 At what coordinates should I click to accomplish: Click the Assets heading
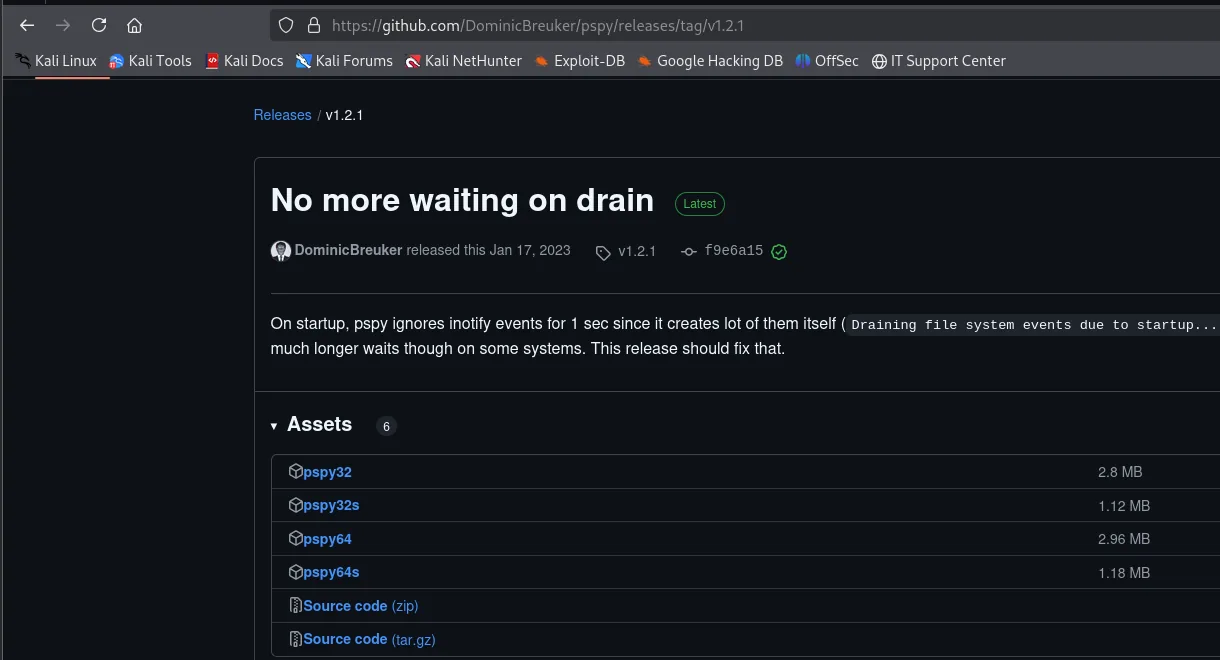tap(319, 424)
